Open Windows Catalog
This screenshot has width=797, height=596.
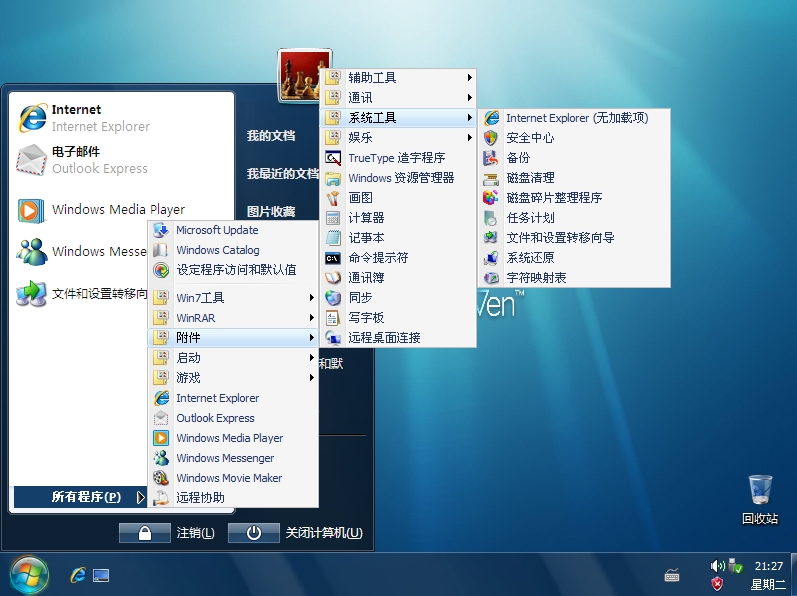[x=233, y=250]
